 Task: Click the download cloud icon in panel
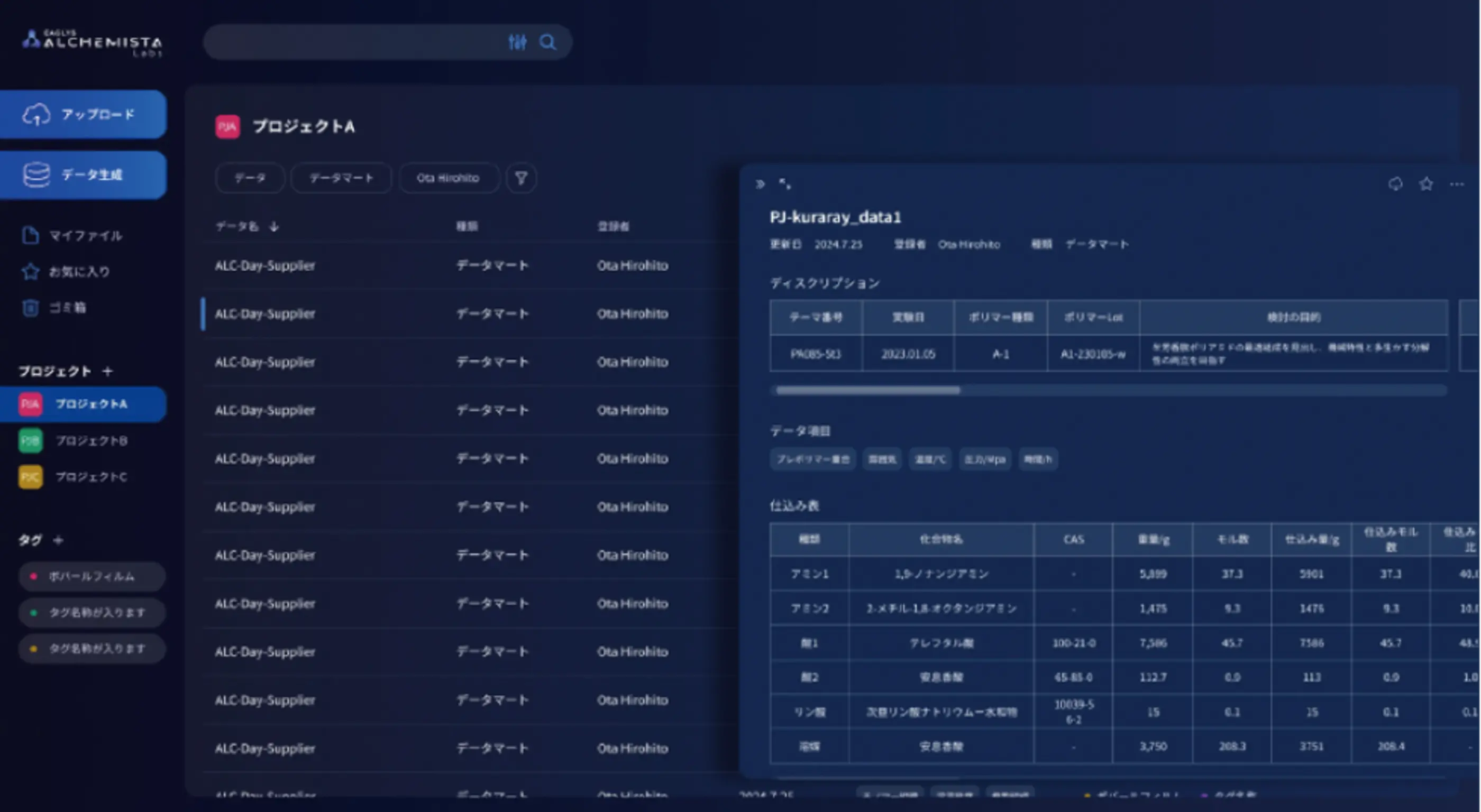pyautogui.click(x=1395, y=184)
